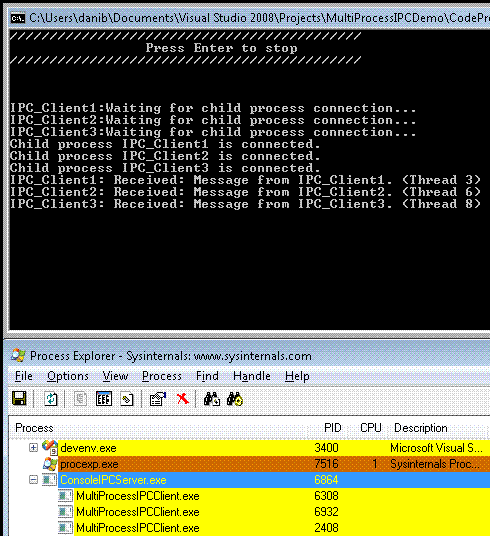Select MultiProcessIPCClient.exe with PID 2408
490x538 pixels.
pos(282,528)
